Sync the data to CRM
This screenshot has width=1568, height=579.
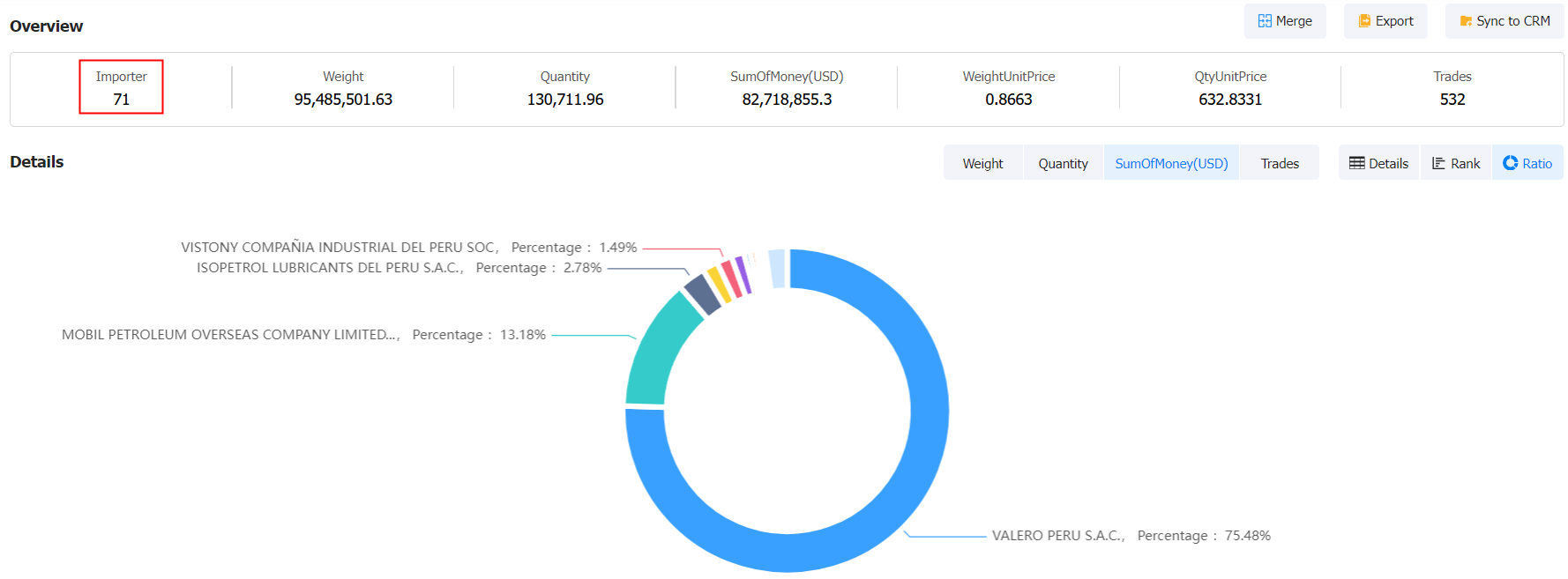[x=1505, y=21]
